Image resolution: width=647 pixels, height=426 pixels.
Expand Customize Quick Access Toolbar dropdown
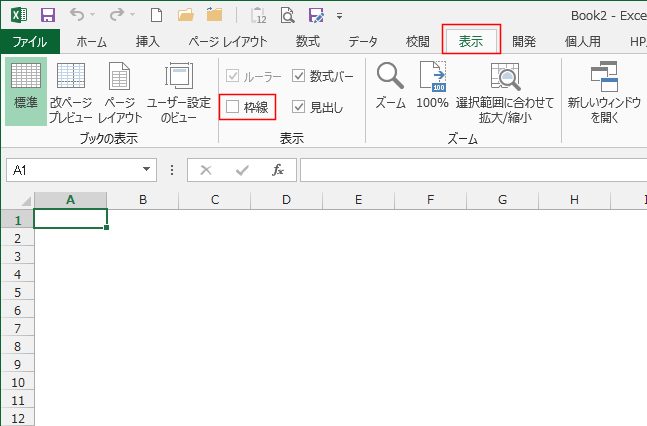(339, 16)
